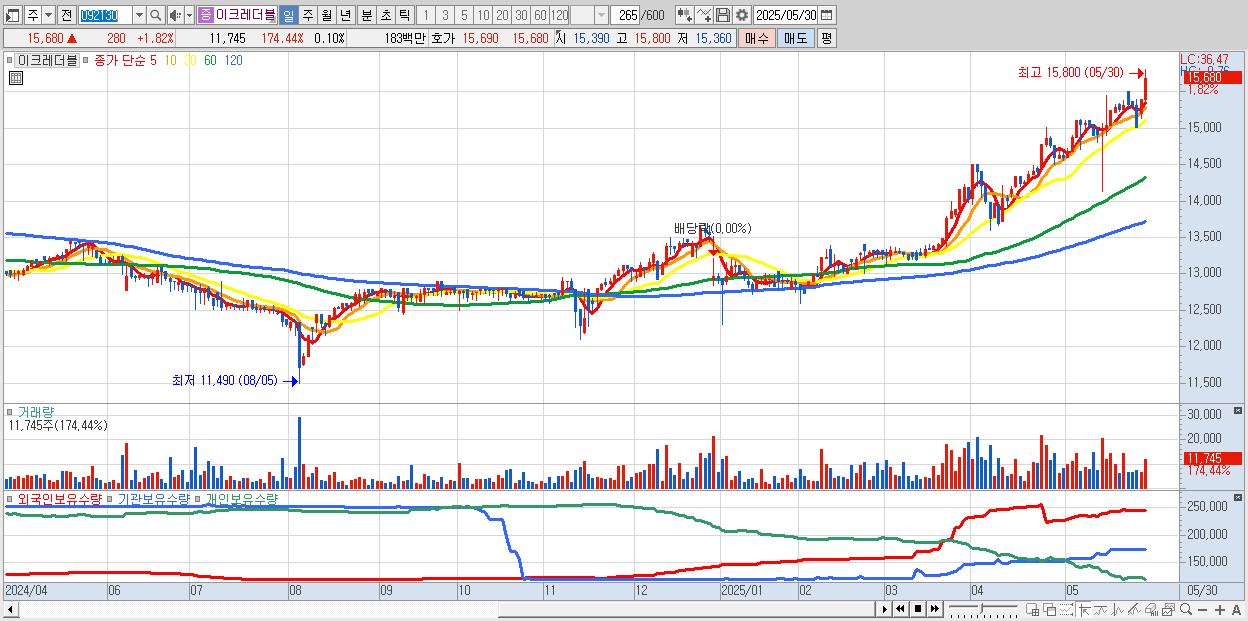Click the chart zoom slider handle
This screenshot has width=1248, height=621.
click(982, 608)
